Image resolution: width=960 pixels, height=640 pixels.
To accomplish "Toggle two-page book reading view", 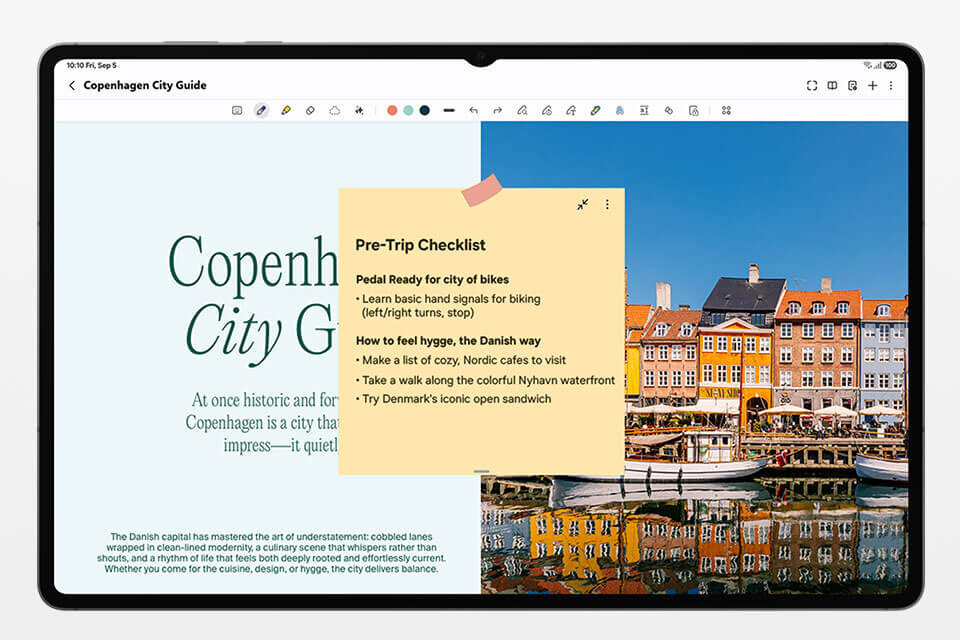I will pyautogui.click(x=832, y=86).
